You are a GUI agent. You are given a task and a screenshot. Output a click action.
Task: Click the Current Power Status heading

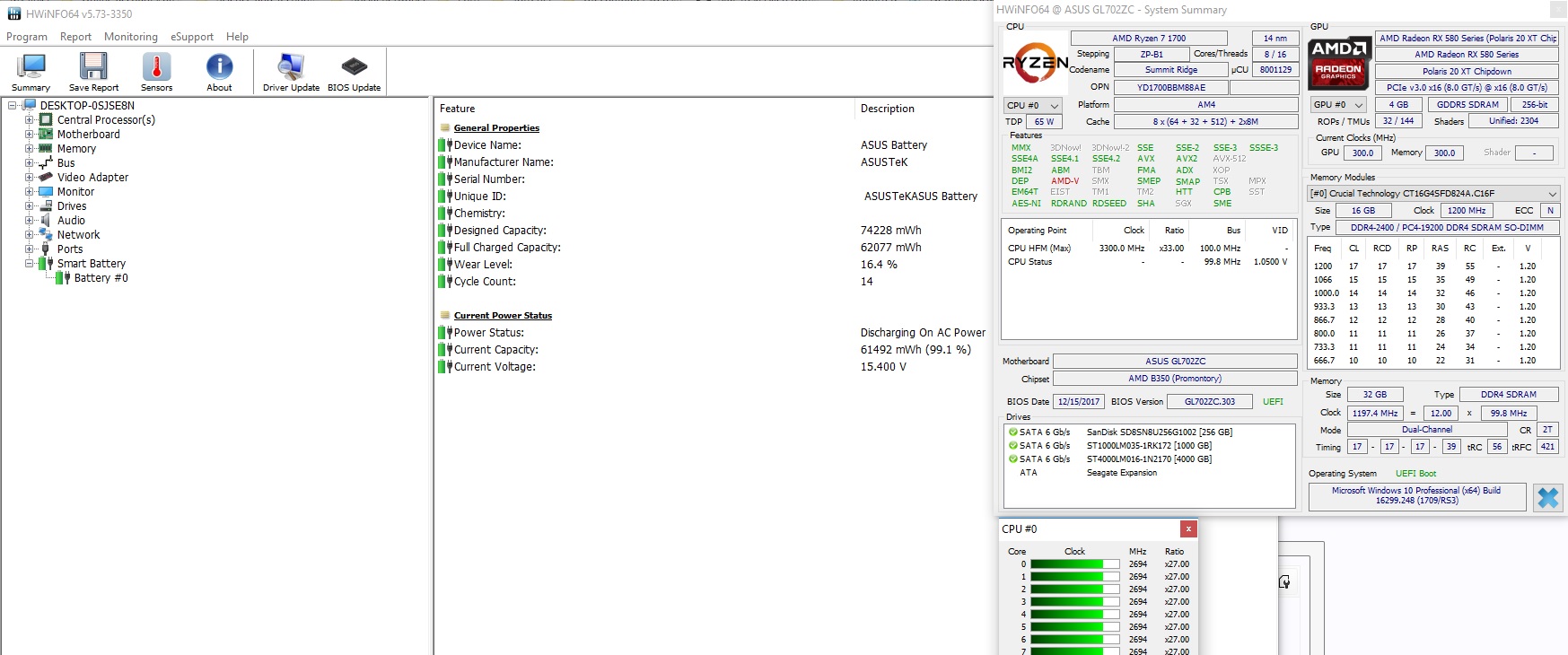pos(503,316)
